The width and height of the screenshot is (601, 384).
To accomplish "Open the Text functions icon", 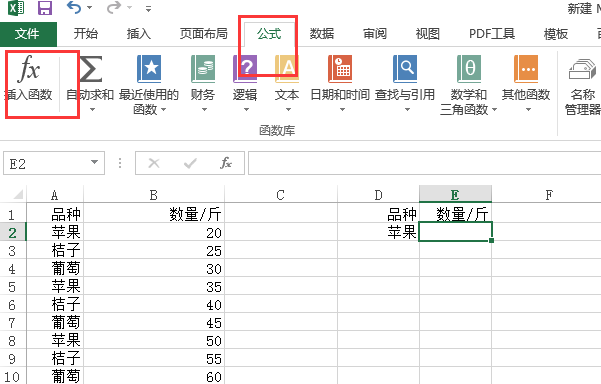I will click(287, 69).
